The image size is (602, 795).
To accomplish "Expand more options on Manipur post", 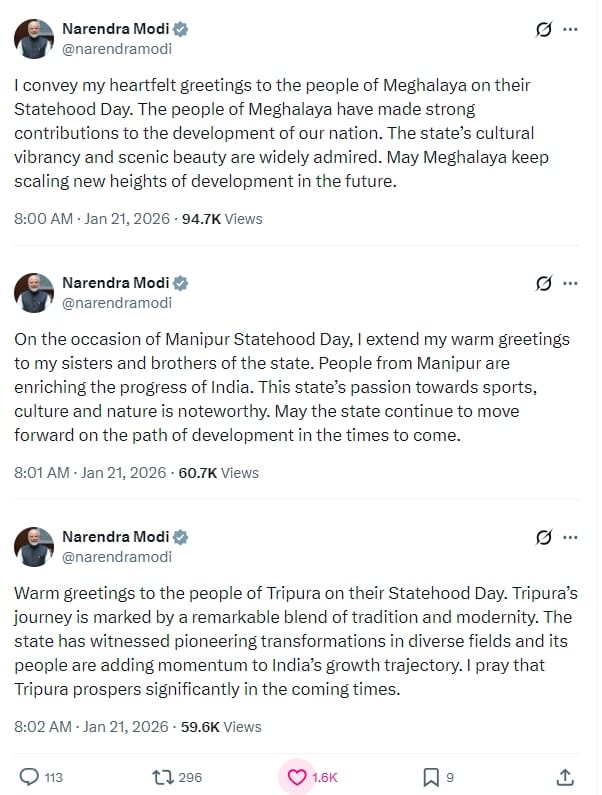I will (571, 284).
